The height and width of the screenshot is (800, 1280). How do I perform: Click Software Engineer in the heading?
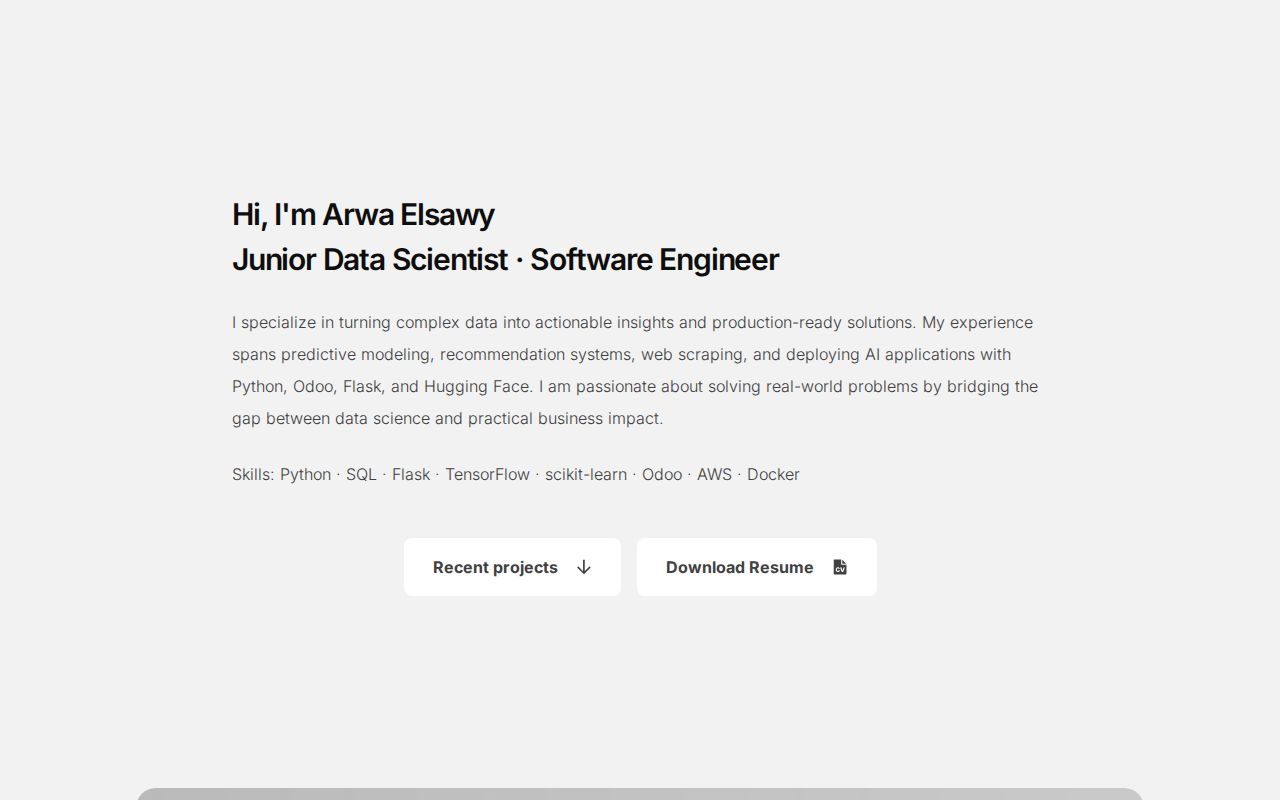click(654, 260)
